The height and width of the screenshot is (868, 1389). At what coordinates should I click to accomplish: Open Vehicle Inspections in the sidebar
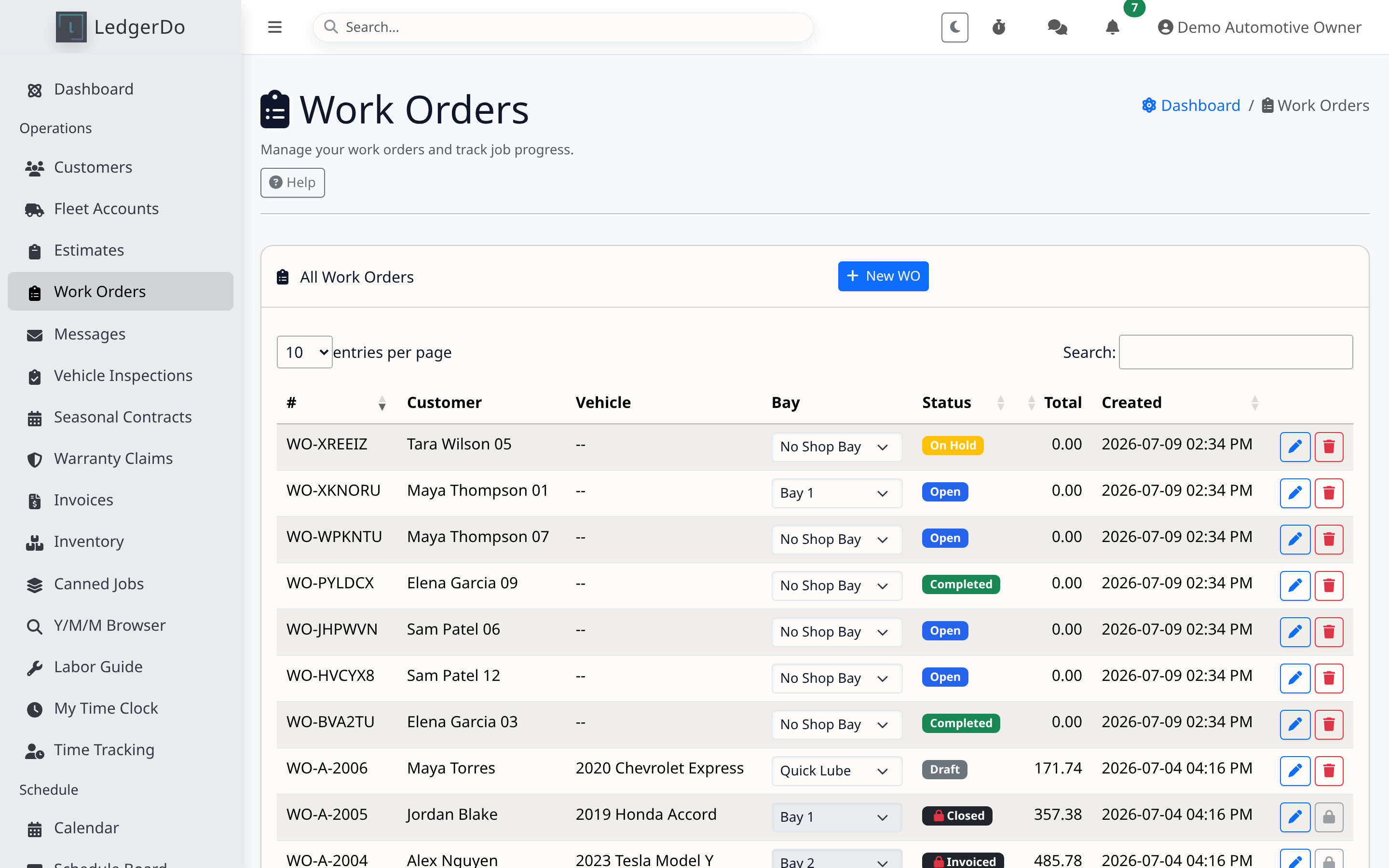(121, 376)
